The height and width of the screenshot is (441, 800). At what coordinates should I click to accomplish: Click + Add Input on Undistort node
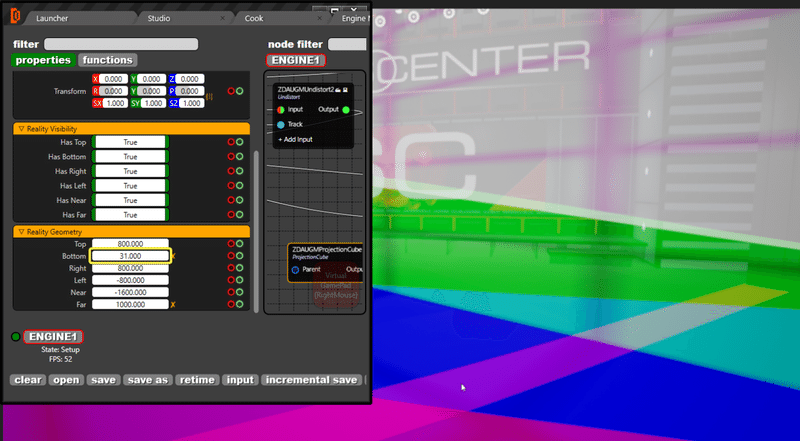point(295,139)
